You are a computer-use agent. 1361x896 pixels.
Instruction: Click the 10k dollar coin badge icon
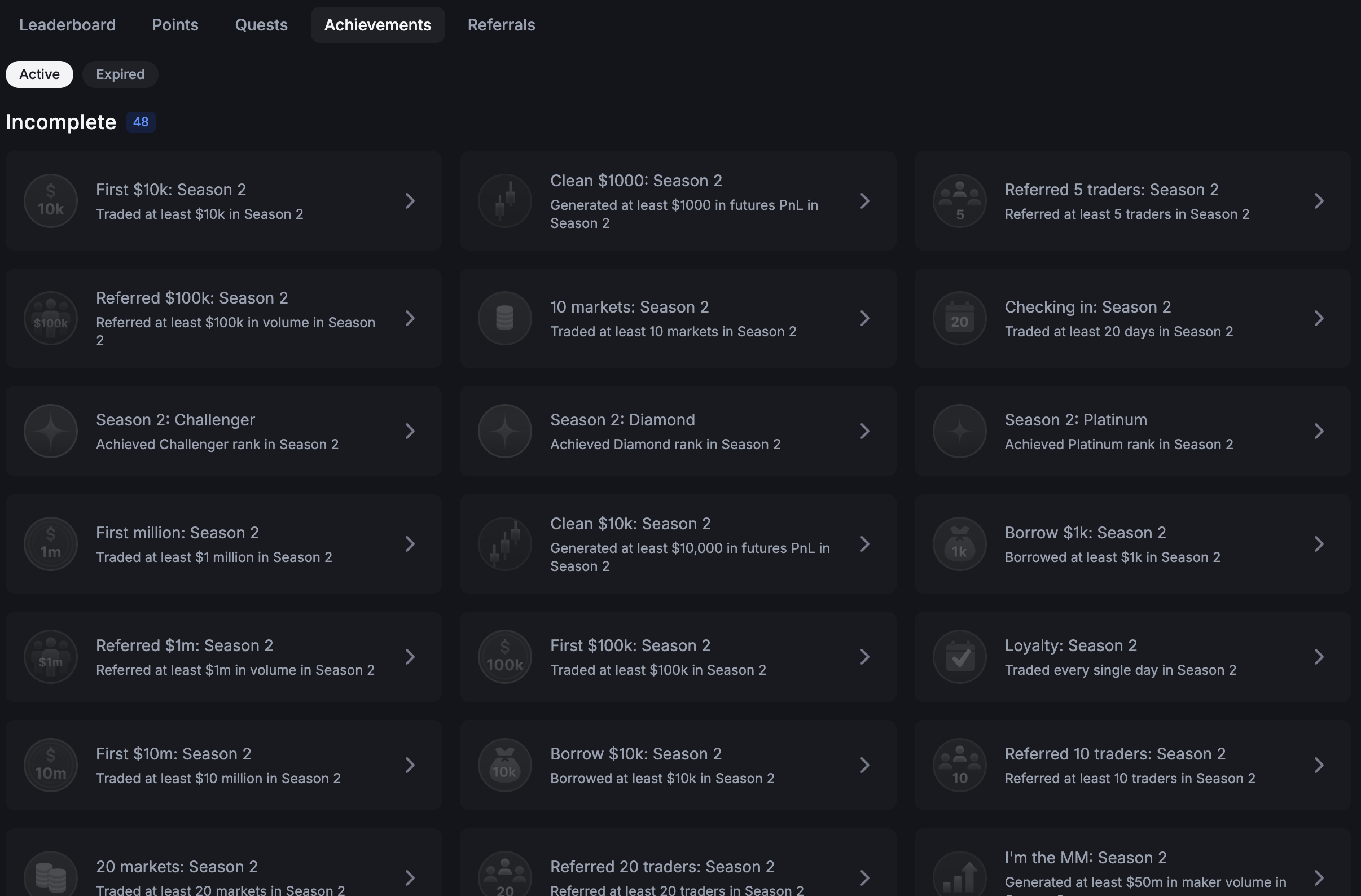[x=50, y=201]
